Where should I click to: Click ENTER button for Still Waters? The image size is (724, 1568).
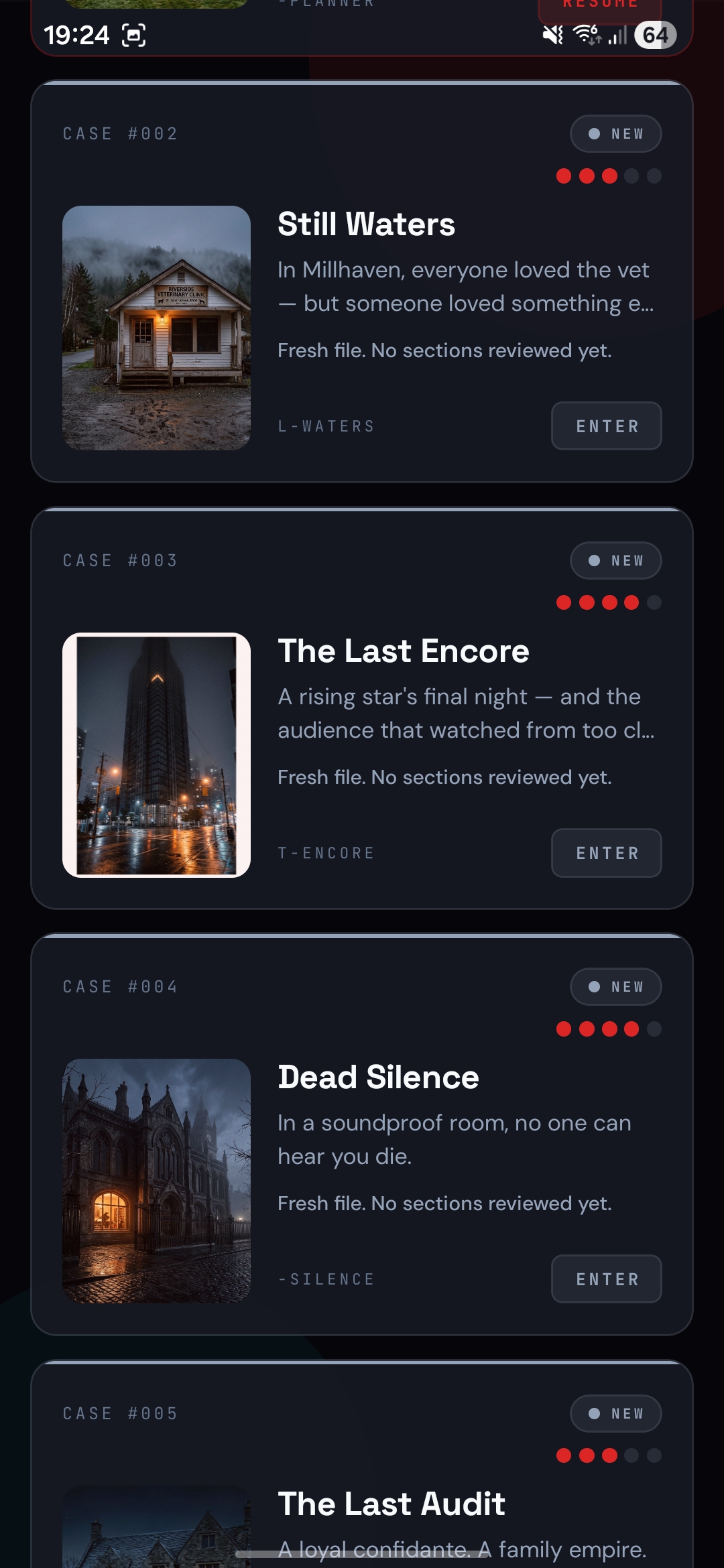607,426
